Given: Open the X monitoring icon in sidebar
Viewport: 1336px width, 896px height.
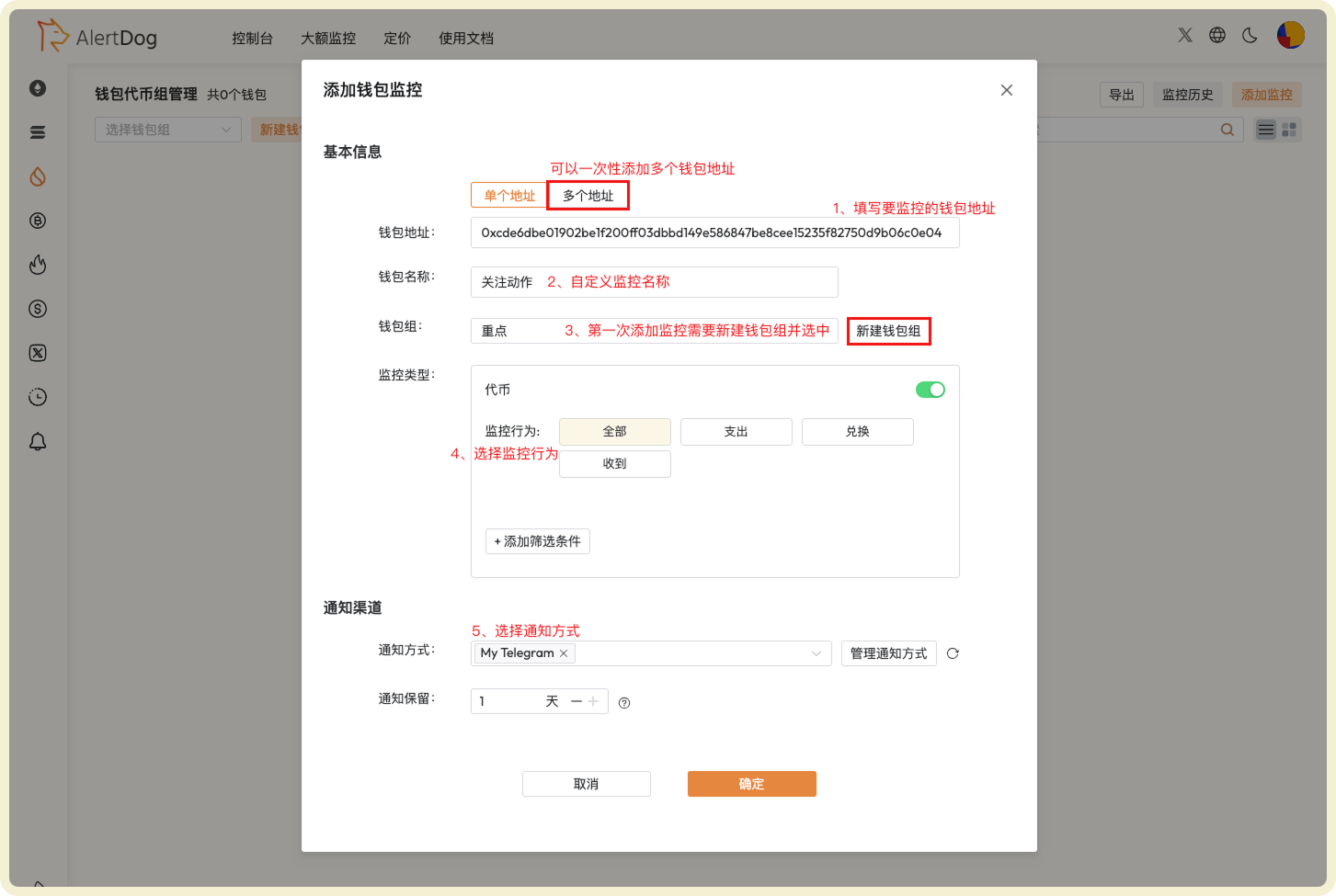Looking at the screenshot, I should 38,353.
